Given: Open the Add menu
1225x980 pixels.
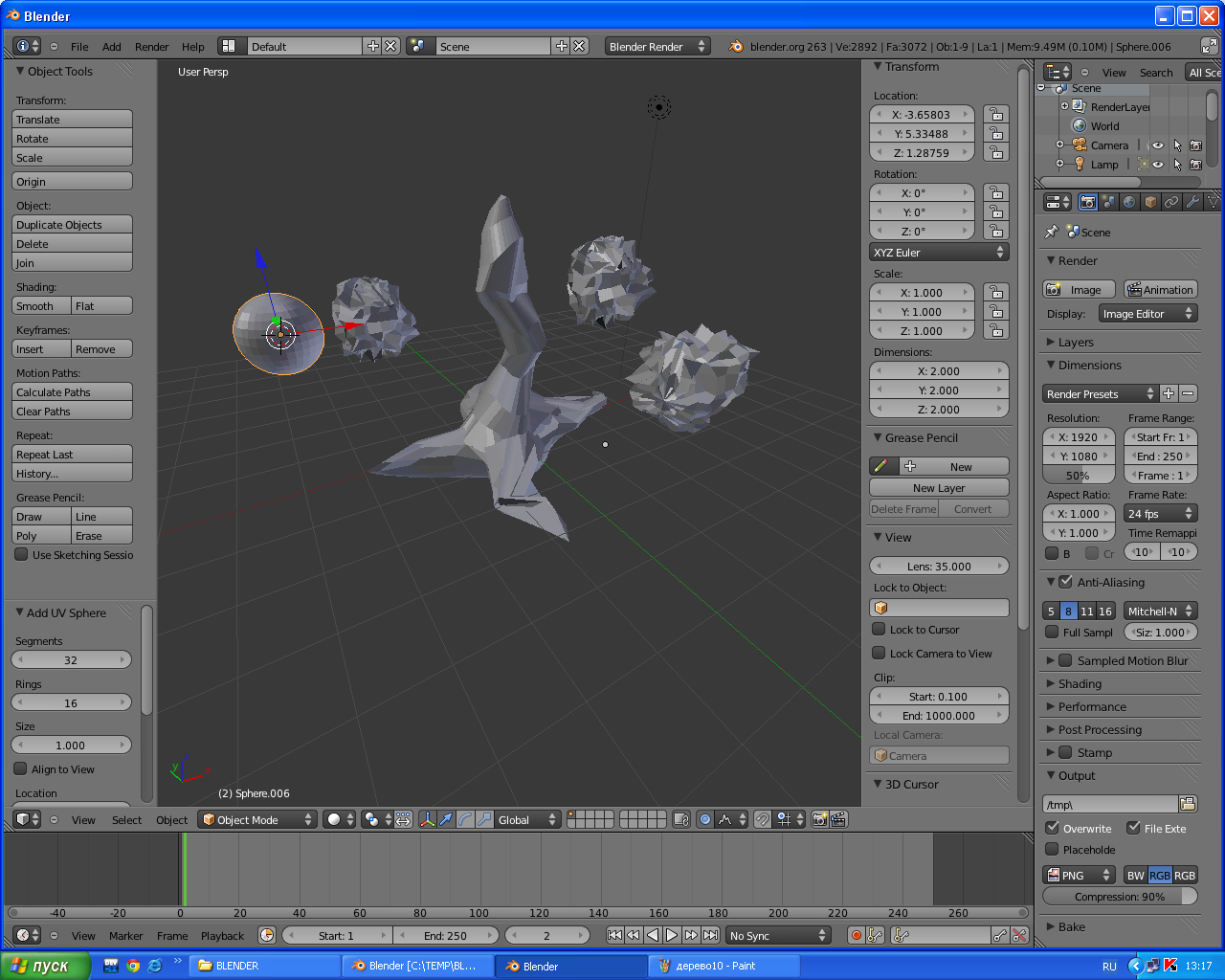Looking at the screenshot, I should point(112,46).
